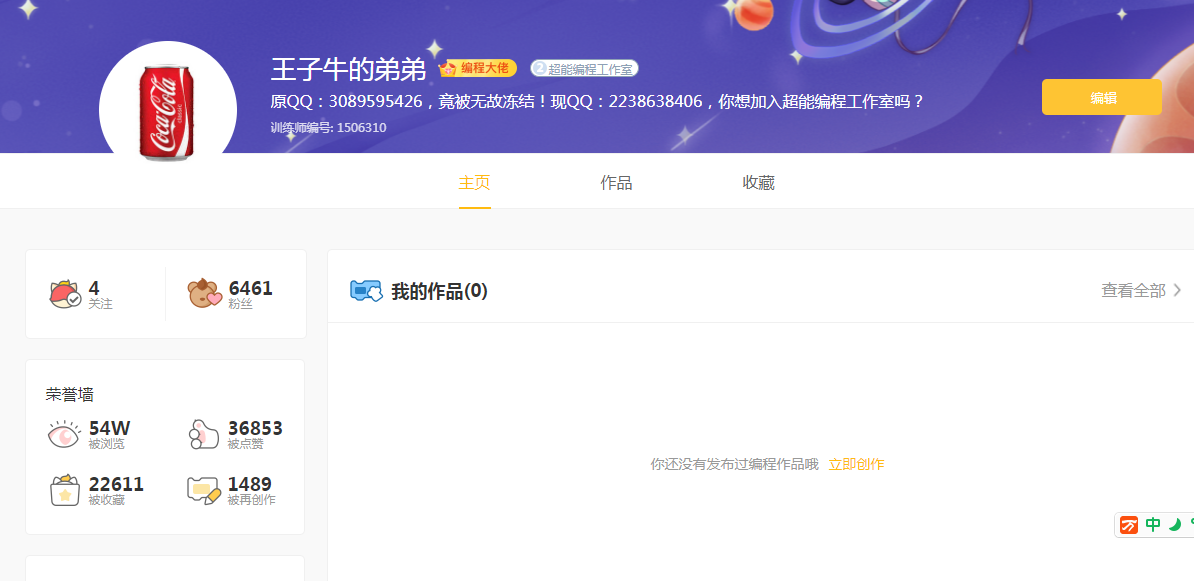The height and width of the screenshot is (581, 1194).
Task: Click the 我的作品 section icon
Action: click(366, 290)
